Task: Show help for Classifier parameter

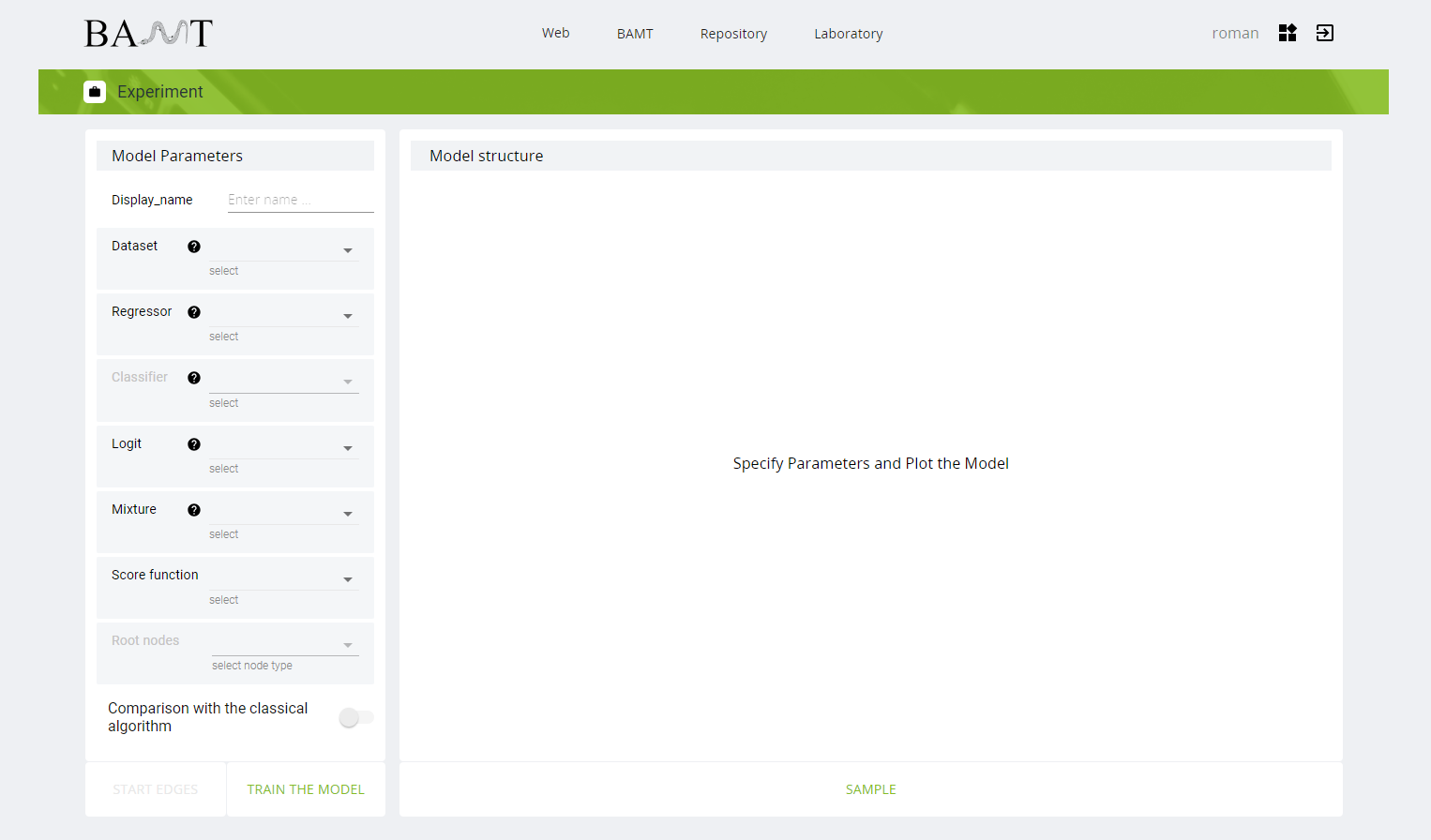Action: [194, 378]
